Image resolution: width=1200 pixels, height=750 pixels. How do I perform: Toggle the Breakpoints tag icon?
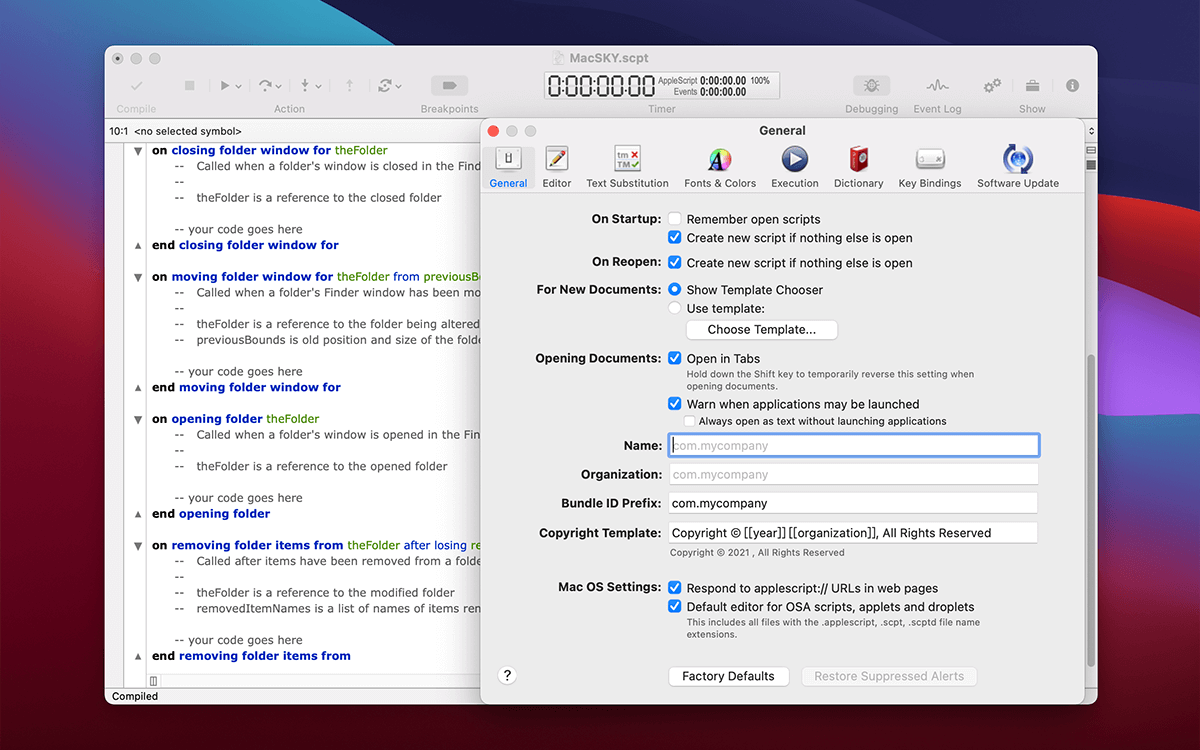pos(449,86)
